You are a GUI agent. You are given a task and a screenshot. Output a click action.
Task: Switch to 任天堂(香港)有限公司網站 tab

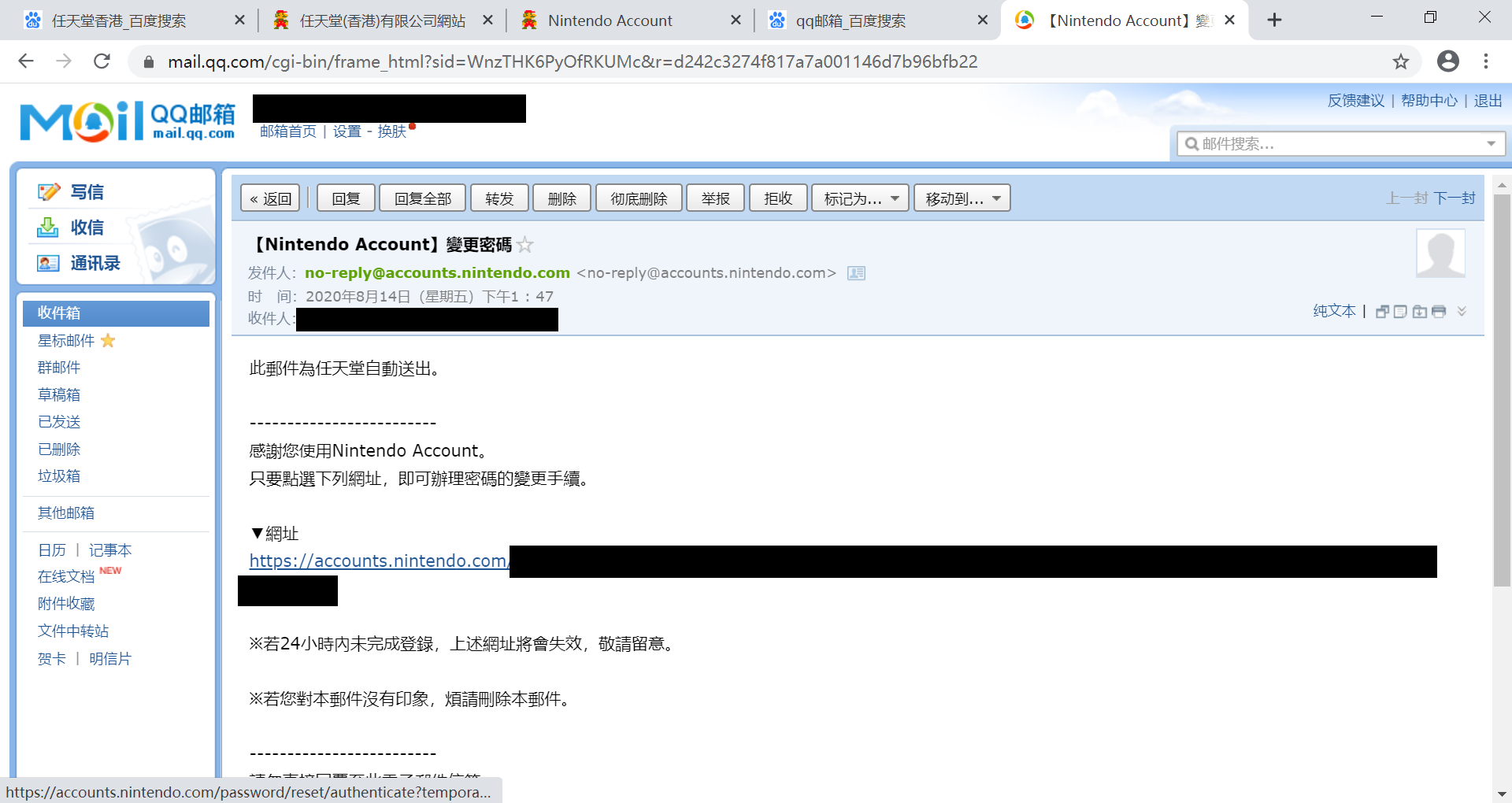pos(381,20)
